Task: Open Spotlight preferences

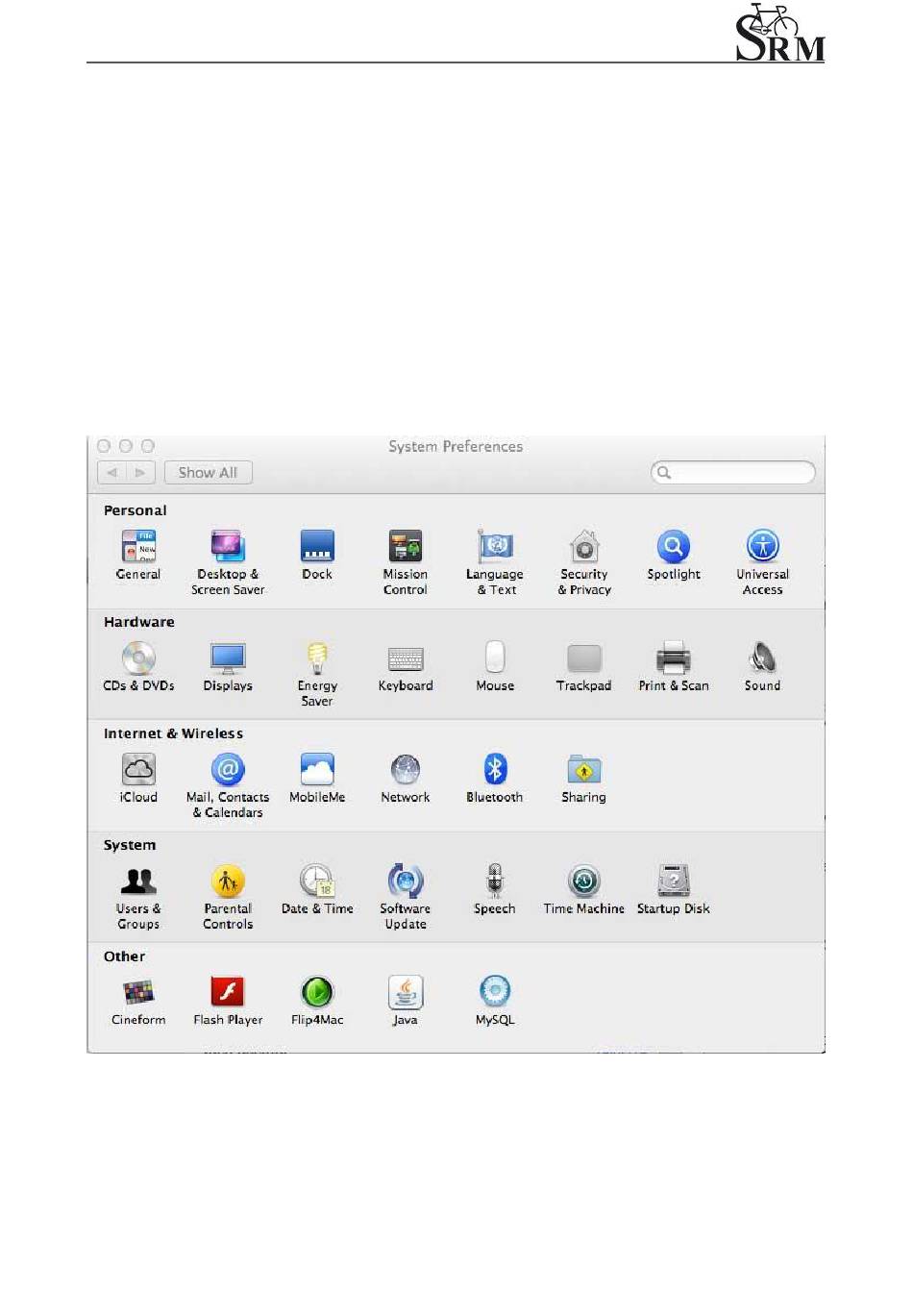Action: pos(674,555)
